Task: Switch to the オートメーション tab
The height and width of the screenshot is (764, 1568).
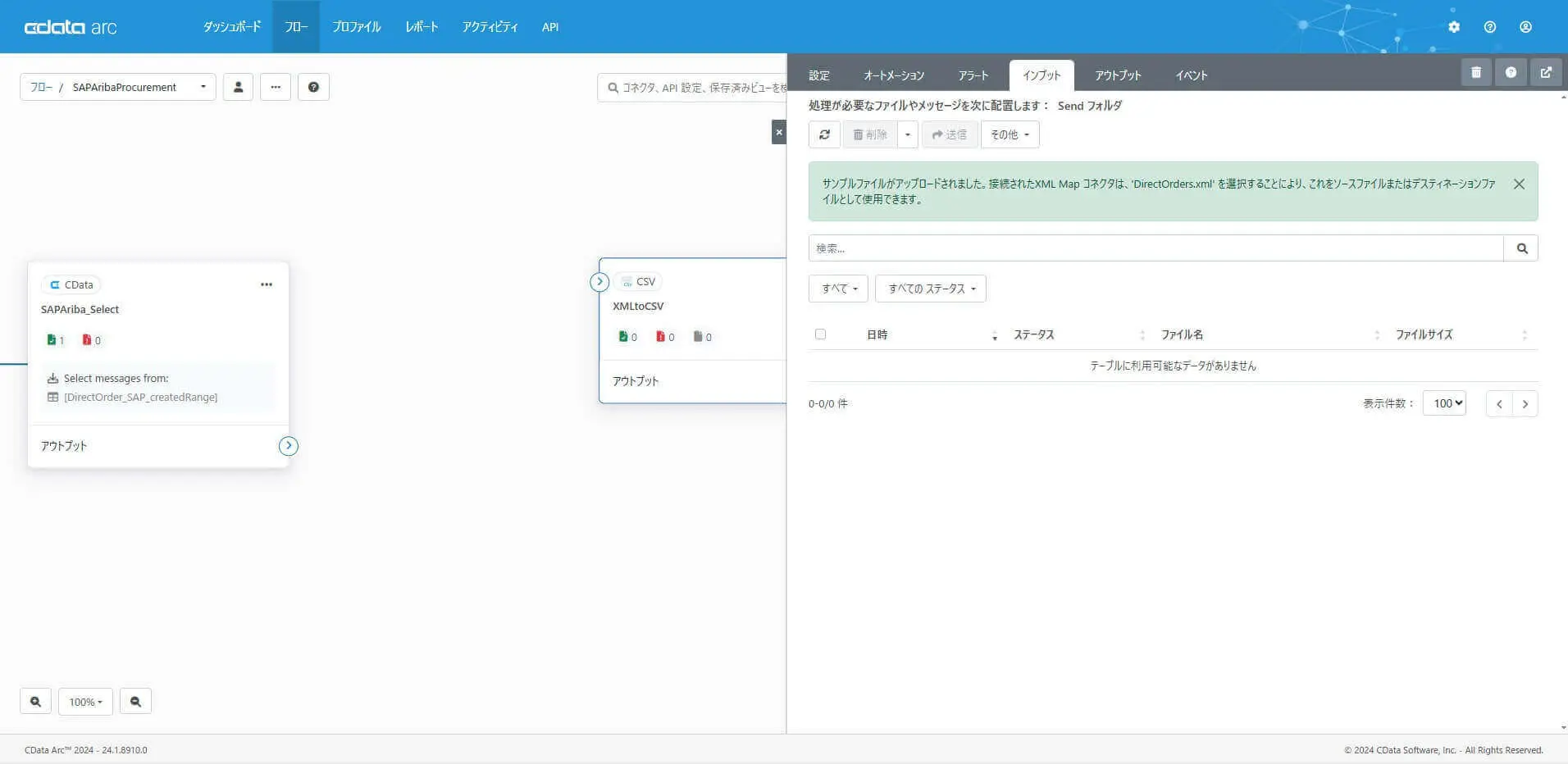Action: (894, 75)
